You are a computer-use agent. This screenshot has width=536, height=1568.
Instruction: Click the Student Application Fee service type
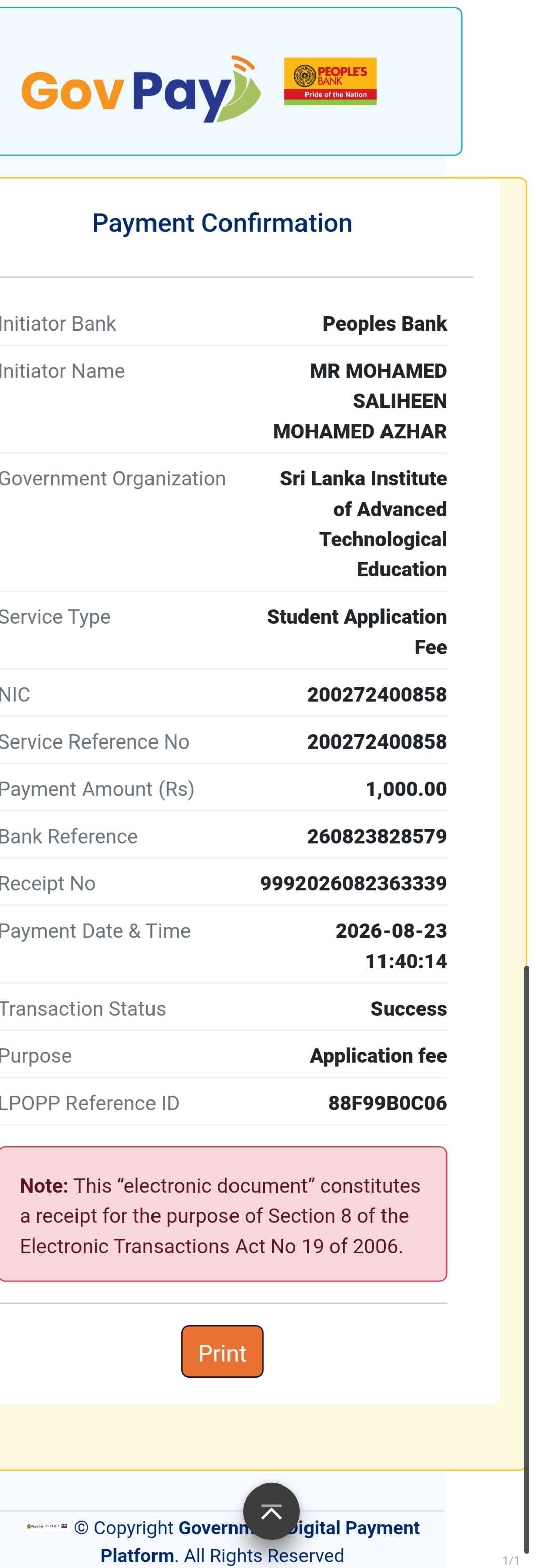click(357, 631)
